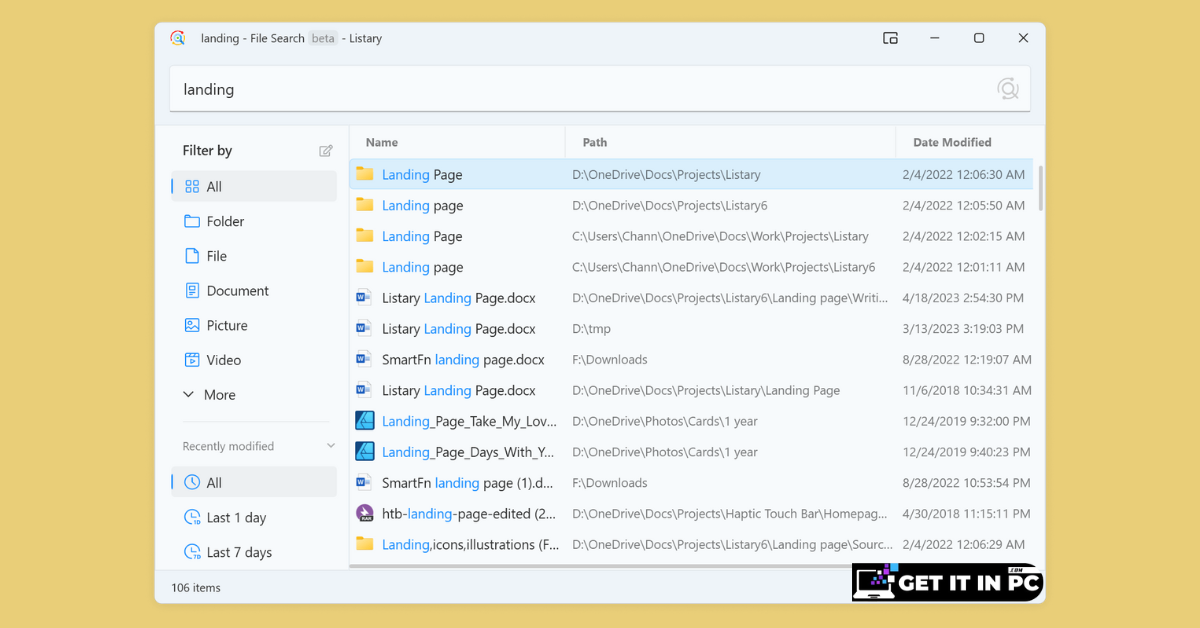Click Affinity icon of Landing_Page_Days_With_Y file

pos(365,452)
